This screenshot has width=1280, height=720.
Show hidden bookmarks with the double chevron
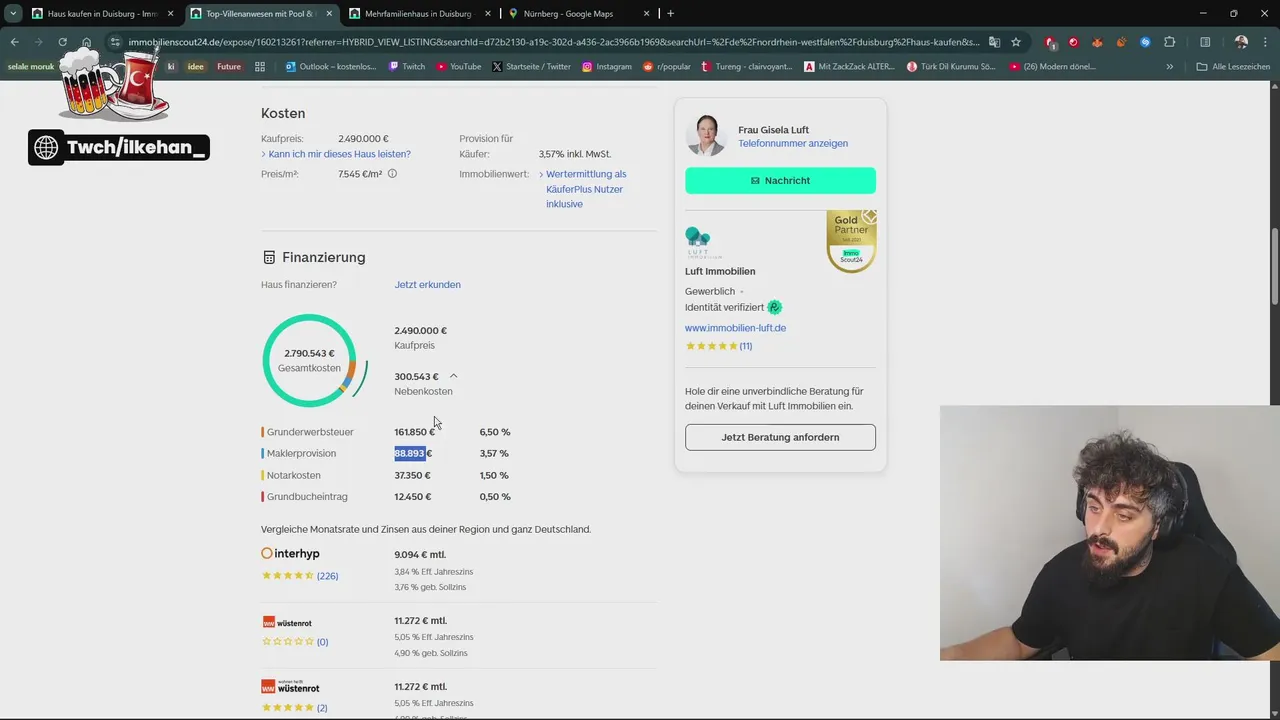pyautogui.click(x=1170, y=67)
